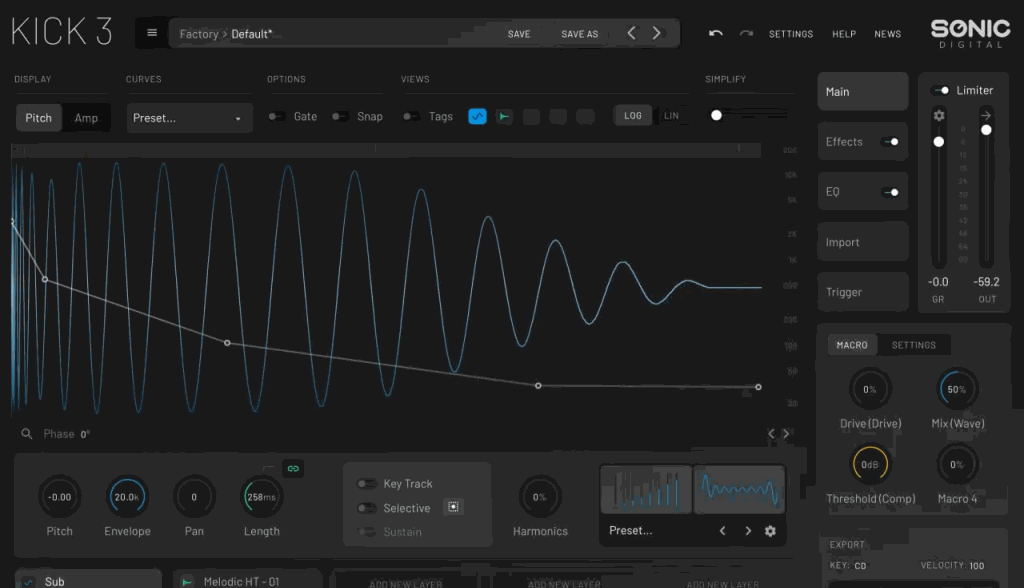The width and height of the screenshot is (1024, 588).
Task: Switch the Limiter off
Action: point(941,90)
